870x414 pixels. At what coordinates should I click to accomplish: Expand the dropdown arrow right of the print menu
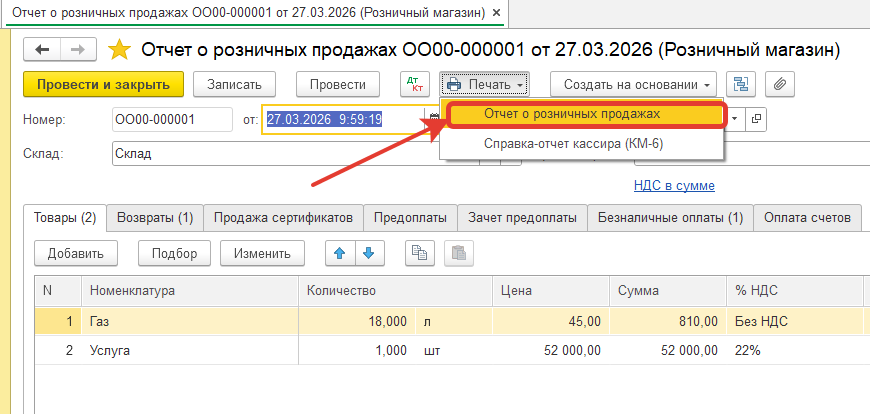click(x=735, y=119)
